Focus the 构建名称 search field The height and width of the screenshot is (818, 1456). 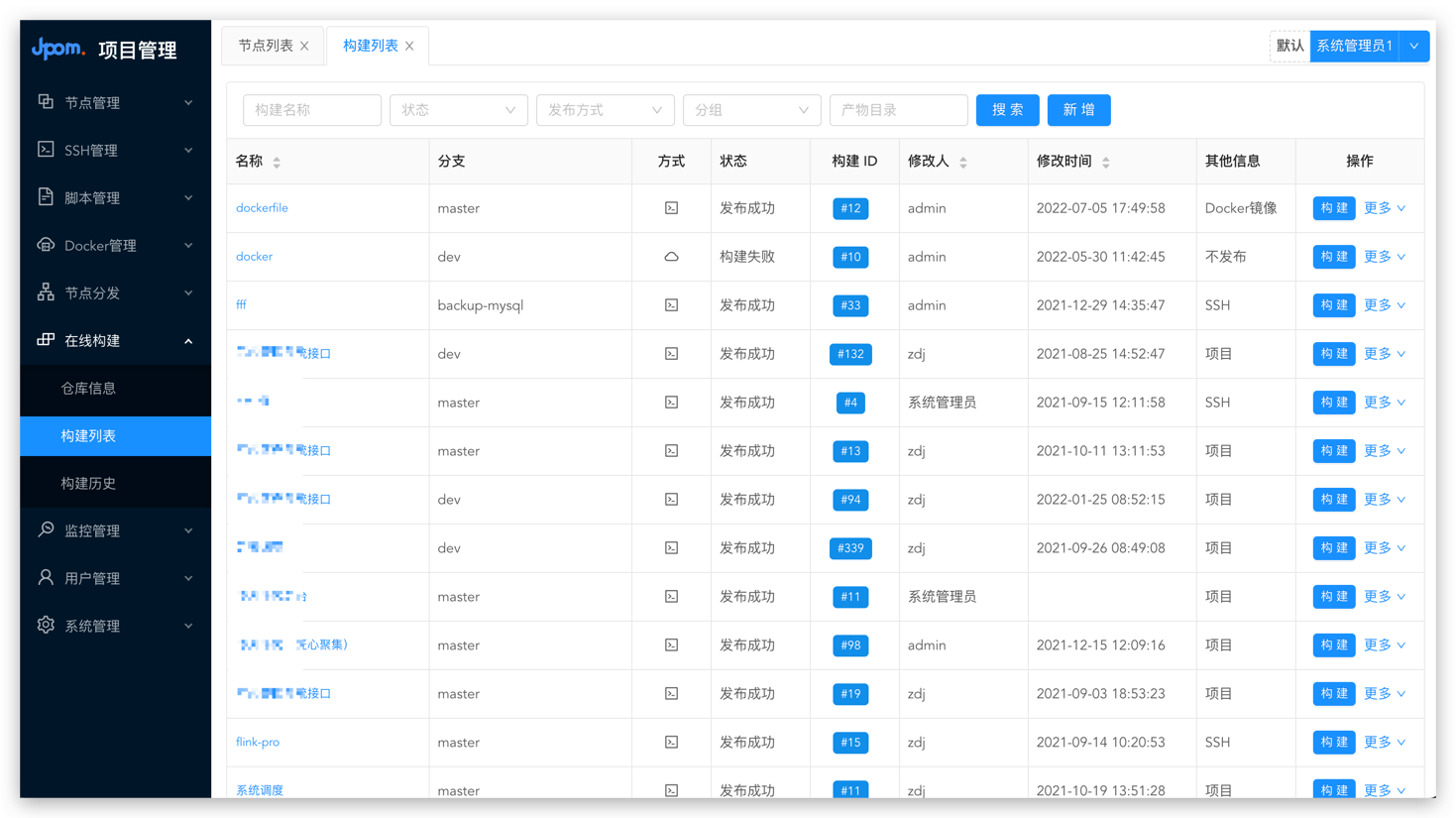click(x=312, y=110)
